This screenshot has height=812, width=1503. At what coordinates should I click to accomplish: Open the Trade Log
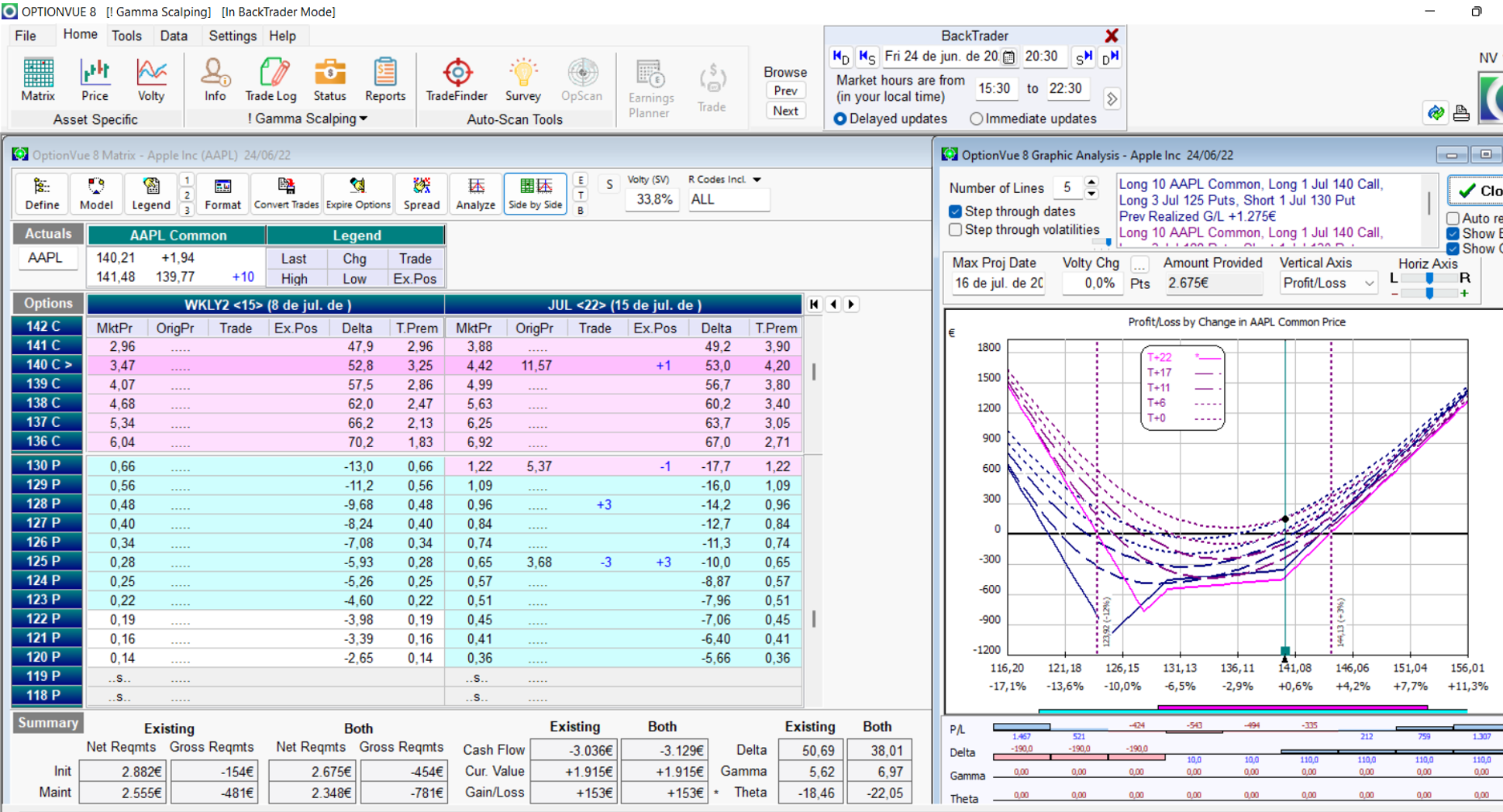tap(271, 79)
